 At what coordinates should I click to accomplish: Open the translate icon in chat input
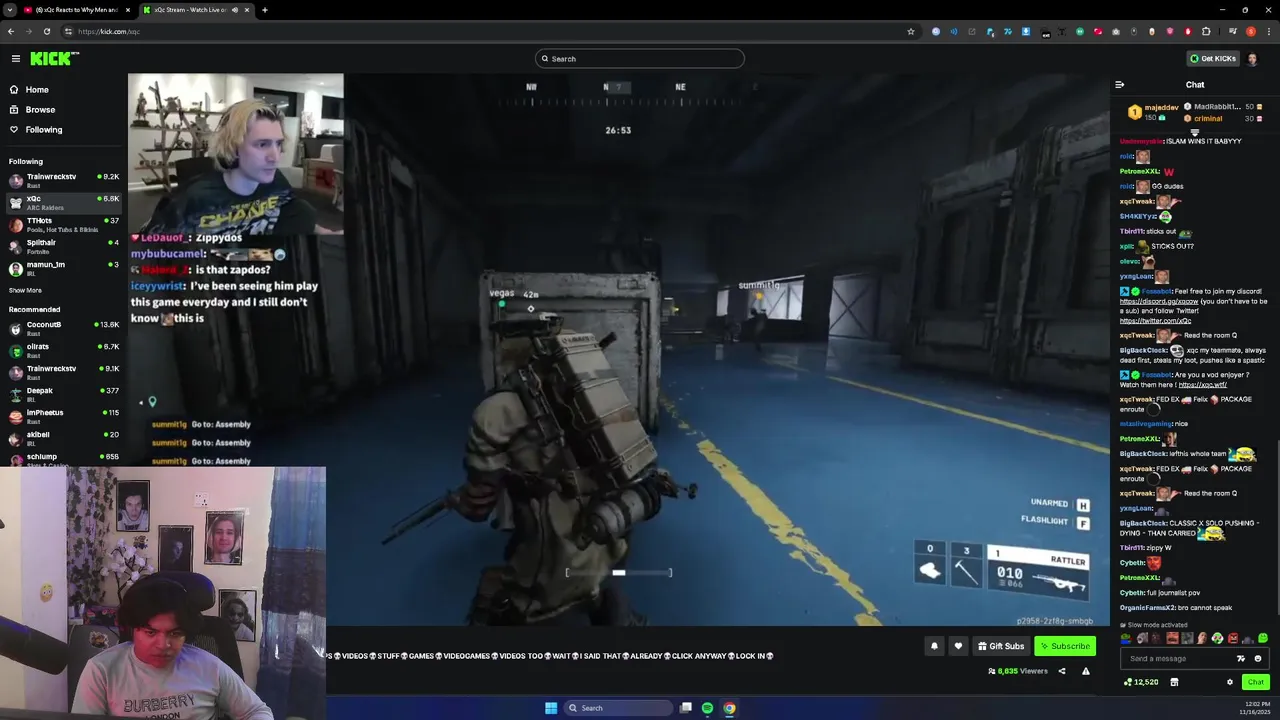tap(1241, 659)
